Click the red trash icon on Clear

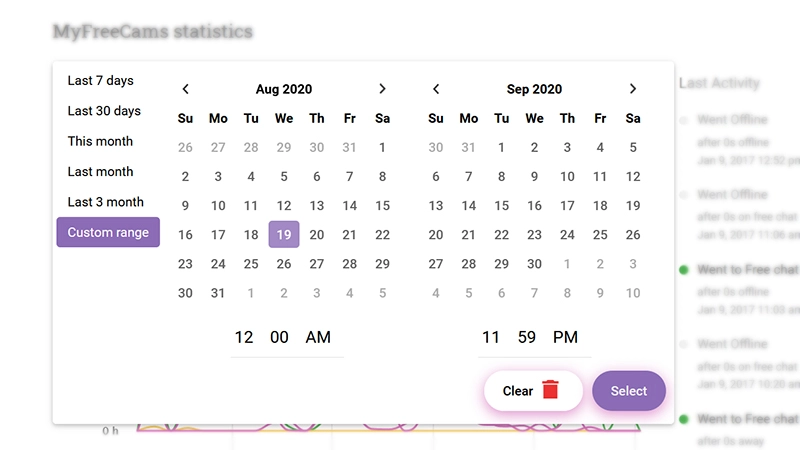[x=551, y=390]
